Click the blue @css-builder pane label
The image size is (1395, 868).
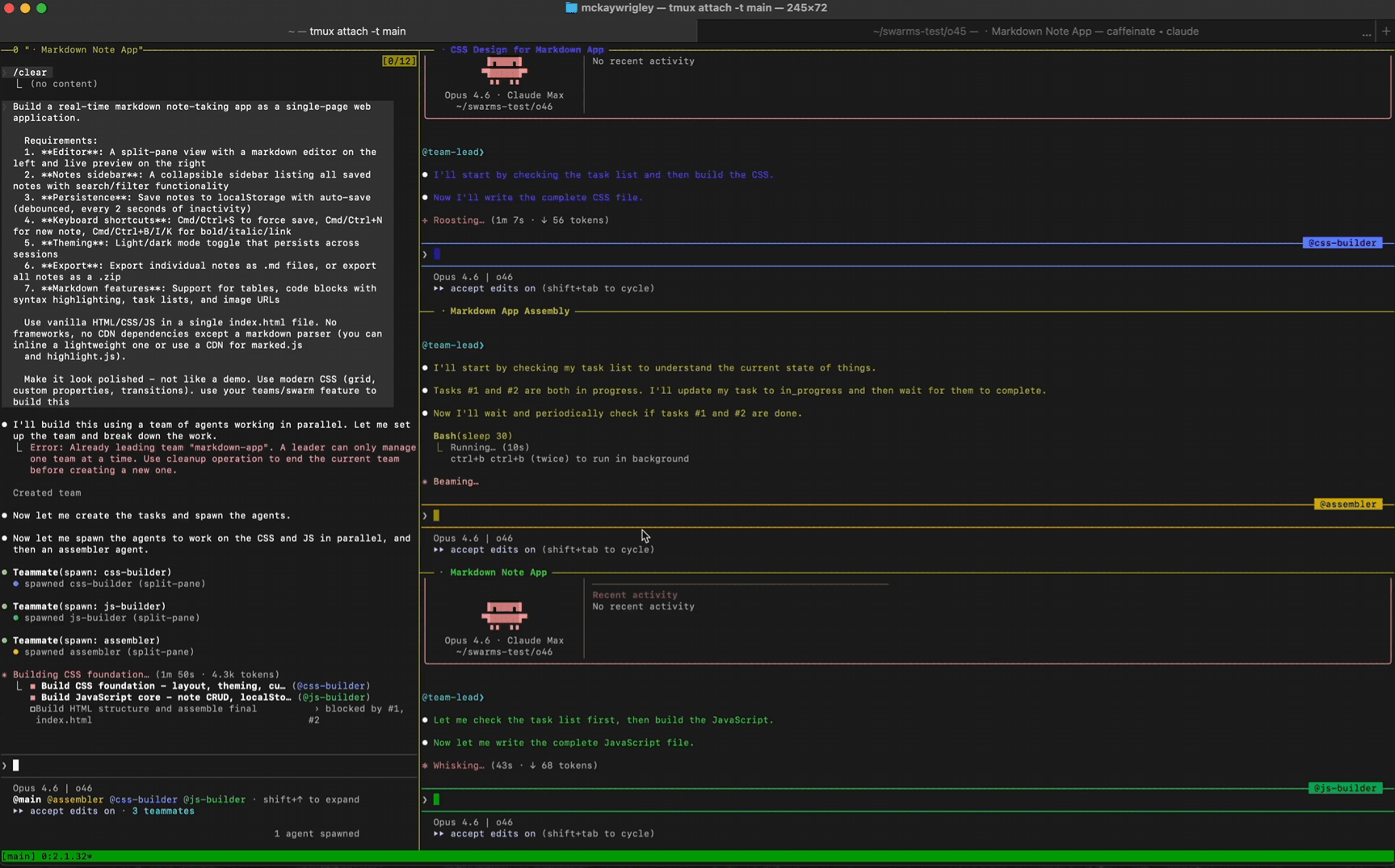(1342, 243)
